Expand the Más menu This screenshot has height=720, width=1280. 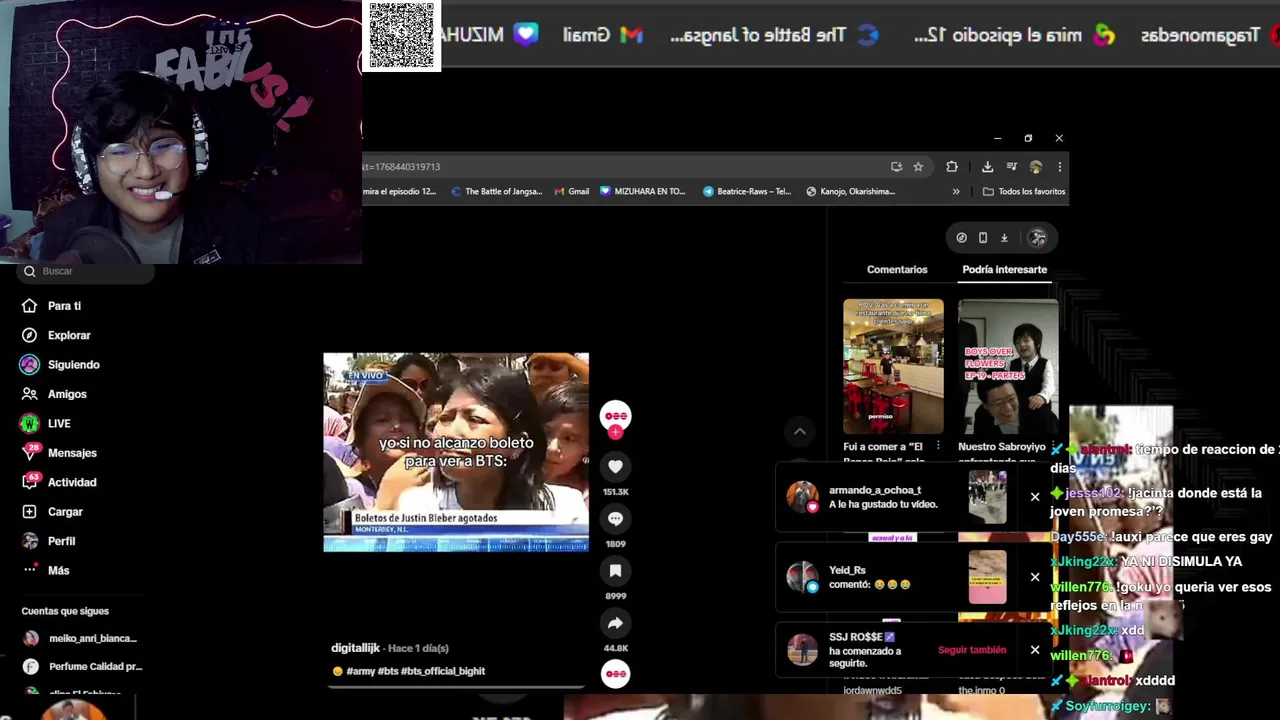[58, 570]
